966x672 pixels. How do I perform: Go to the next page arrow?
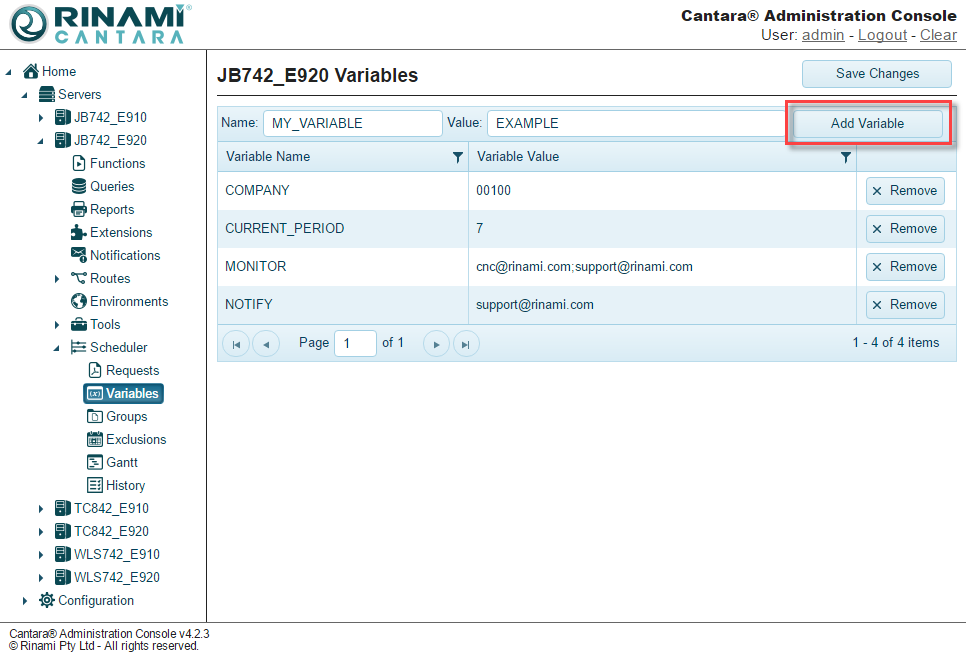[x=436, y=344]
